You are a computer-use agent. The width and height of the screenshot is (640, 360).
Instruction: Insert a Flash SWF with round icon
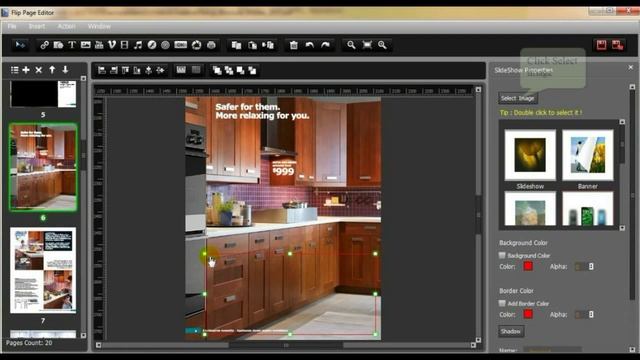coord(152,45)
